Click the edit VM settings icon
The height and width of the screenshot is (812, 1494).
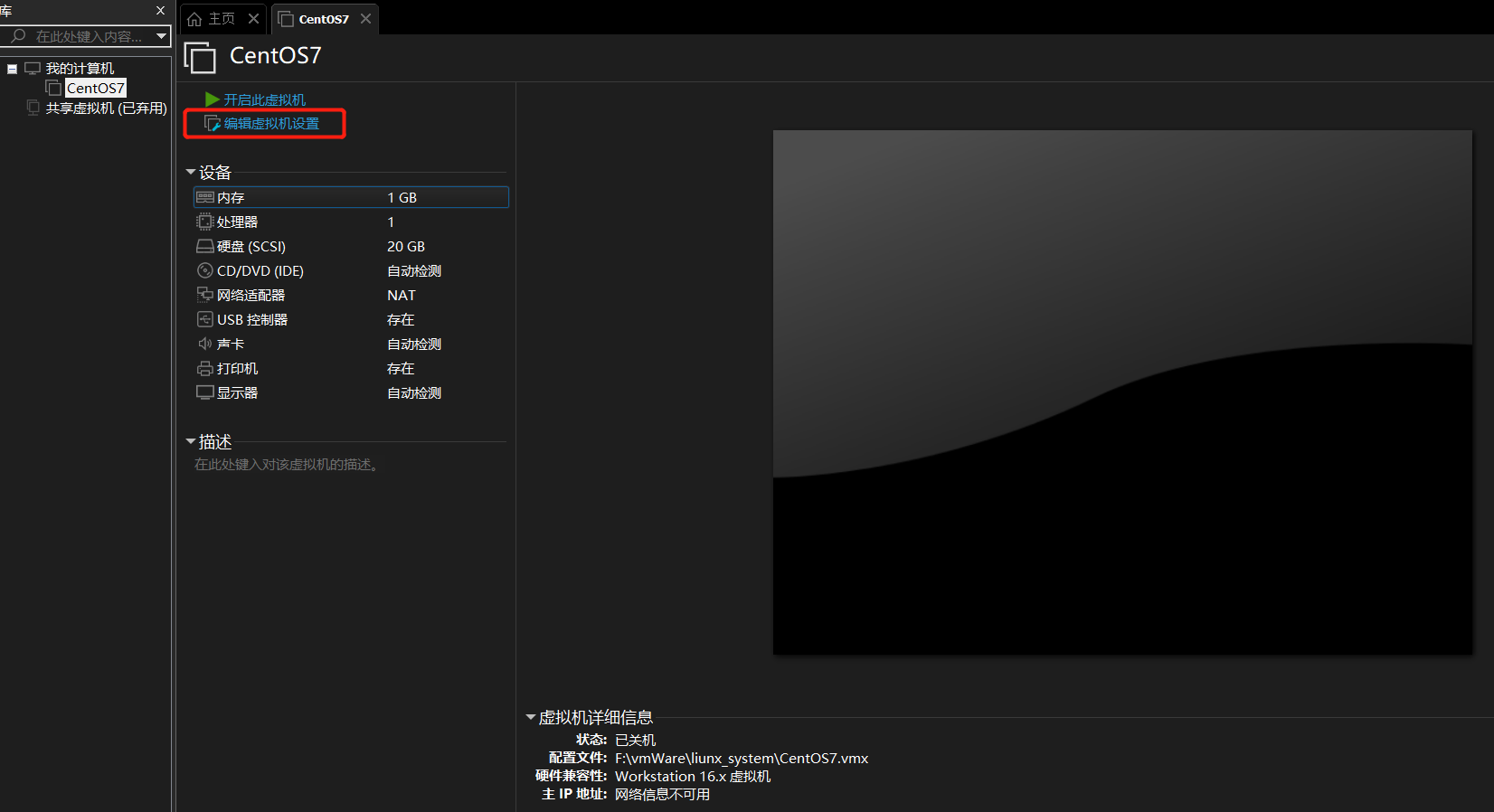[213, 123]
